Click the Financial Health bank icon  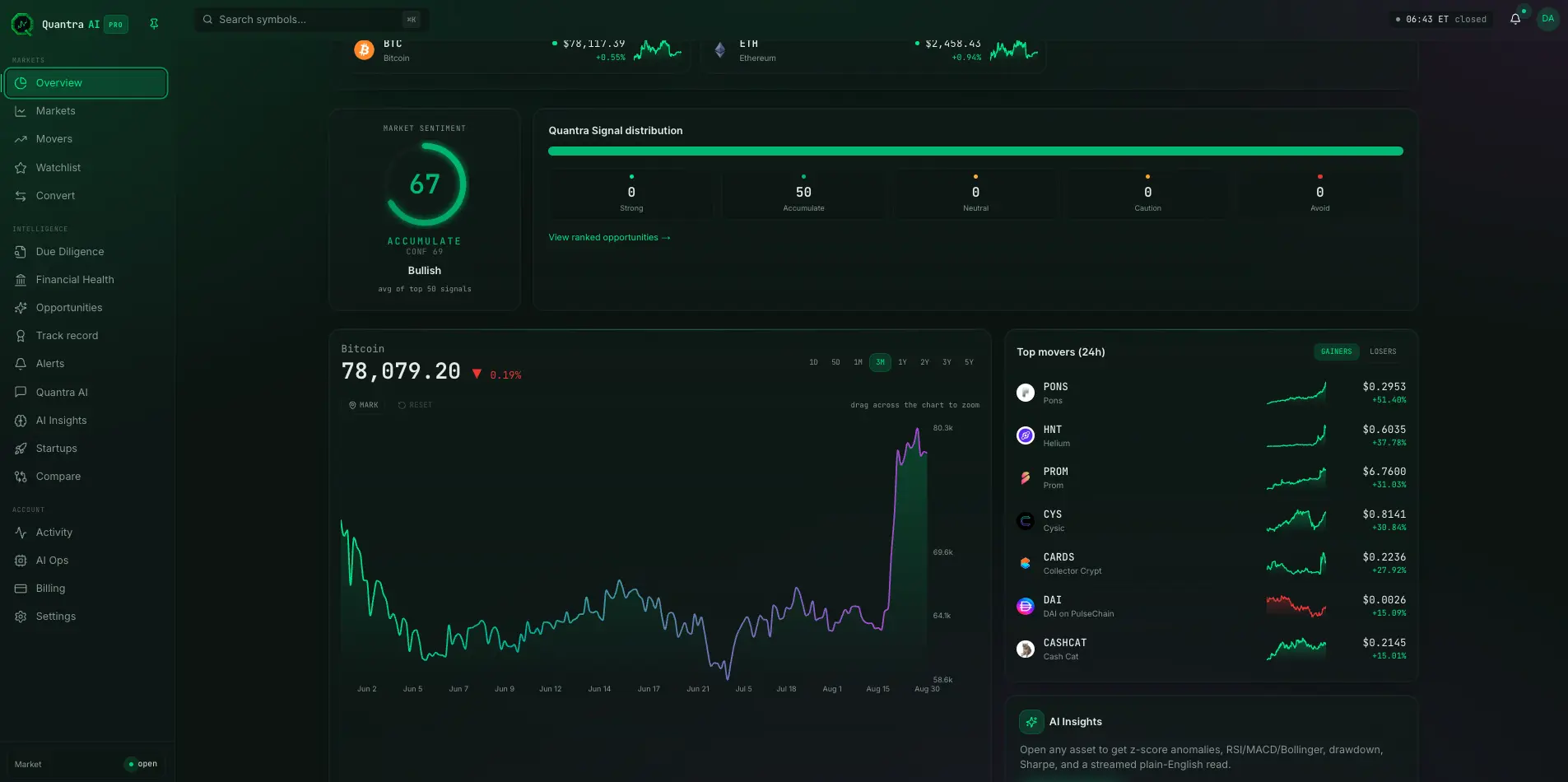(x=21, y=280)
